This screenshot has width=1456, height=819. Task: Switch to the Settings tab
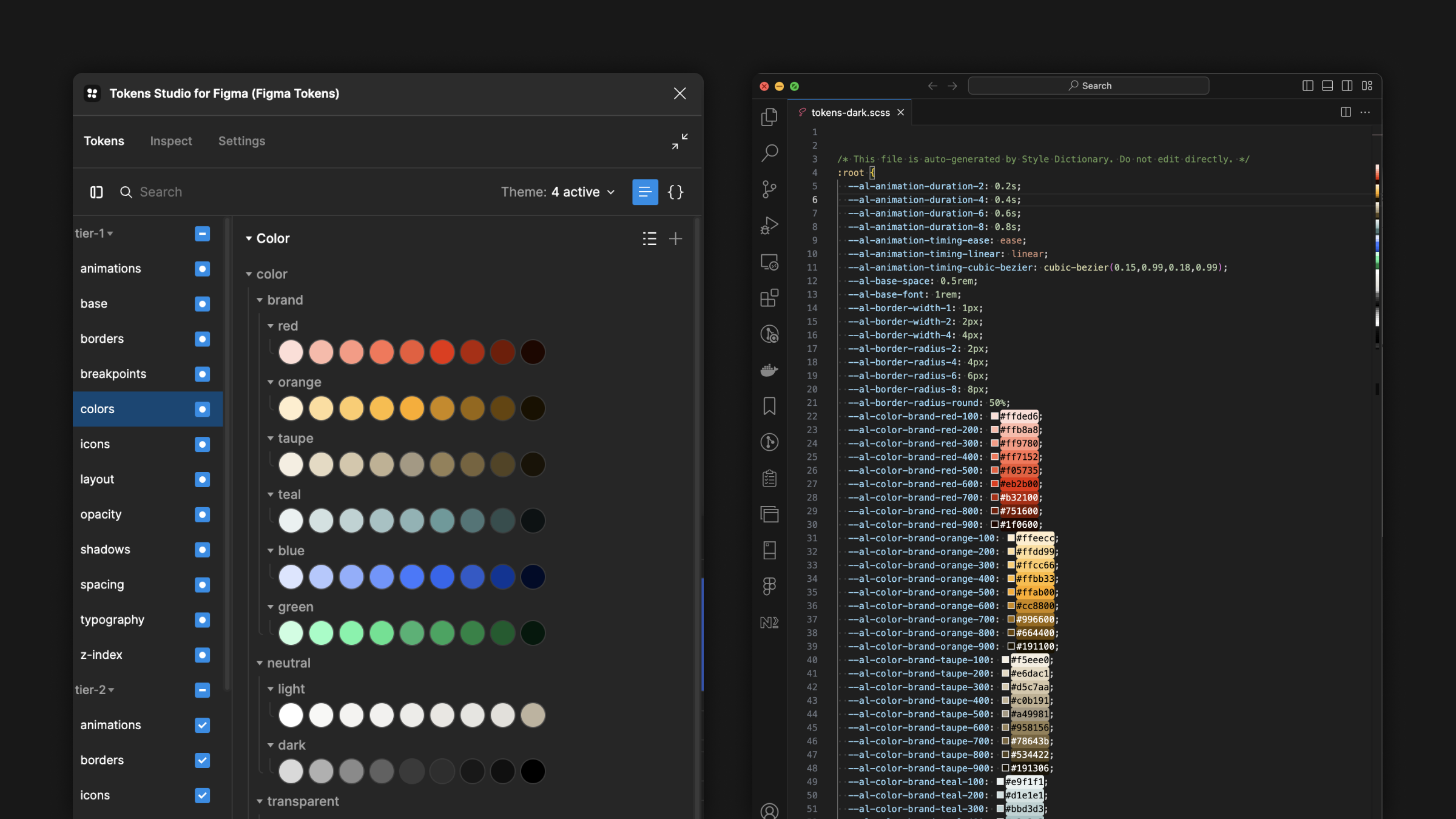click(x=241, y=141)
